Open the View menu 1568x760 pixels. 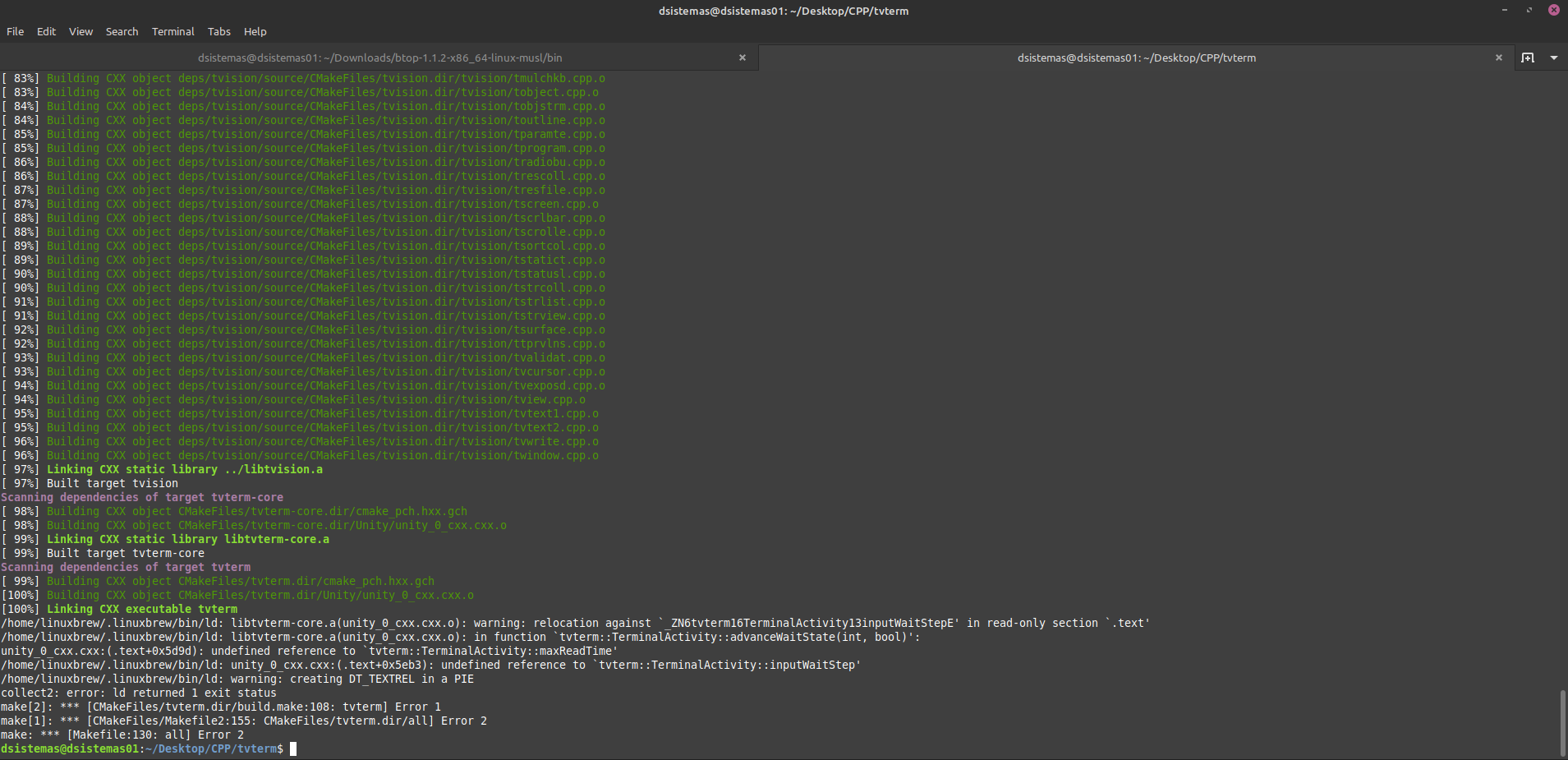80,31
